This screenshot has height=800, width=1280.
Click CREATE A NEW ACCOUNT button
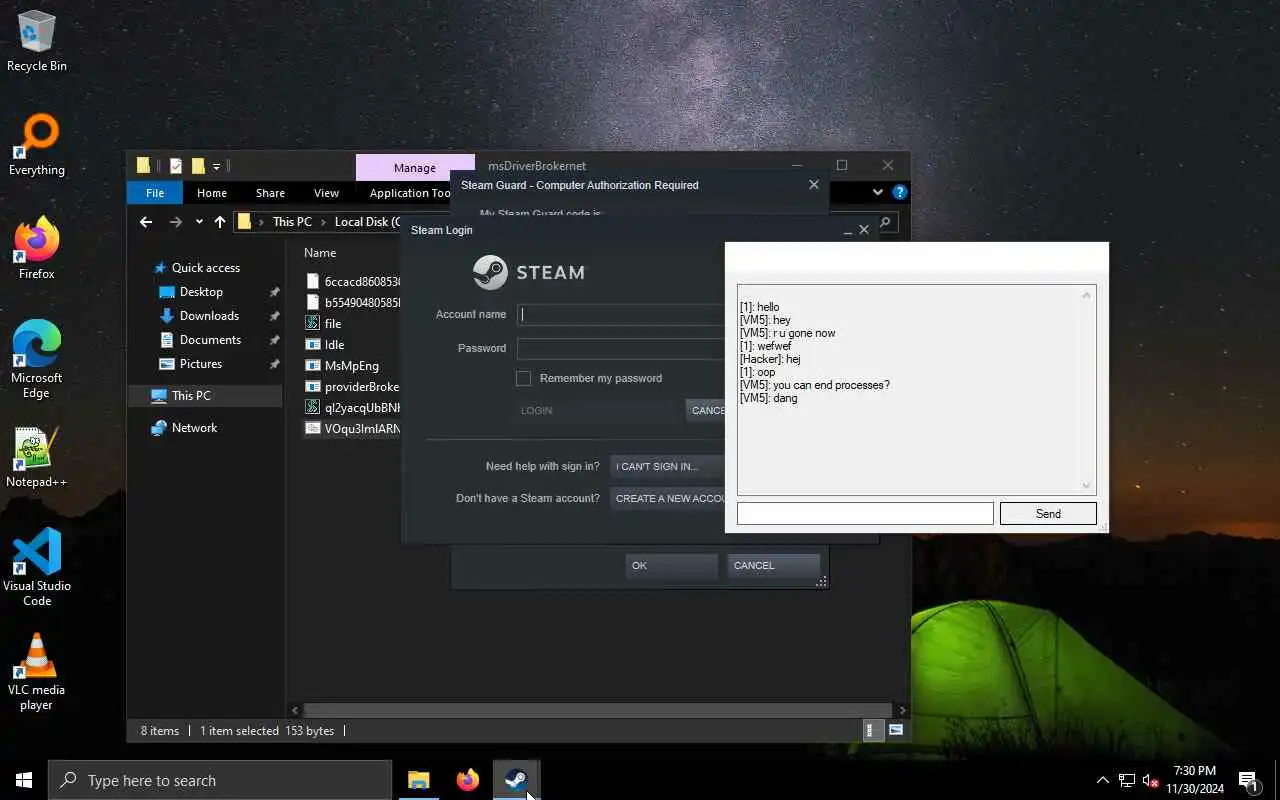[667, 498]
